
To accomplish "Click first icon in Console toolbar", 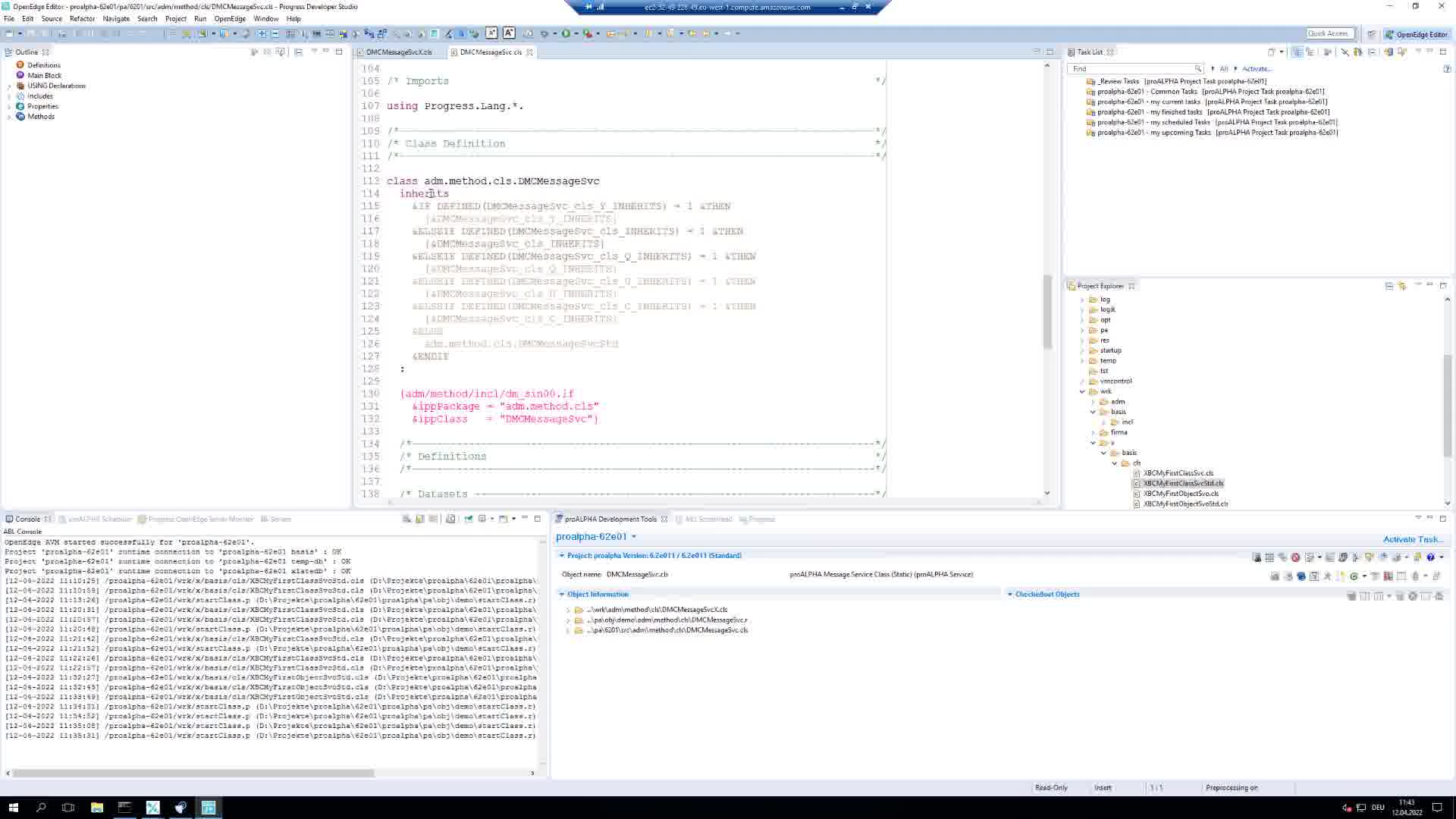I will click(x=406, y=519).
